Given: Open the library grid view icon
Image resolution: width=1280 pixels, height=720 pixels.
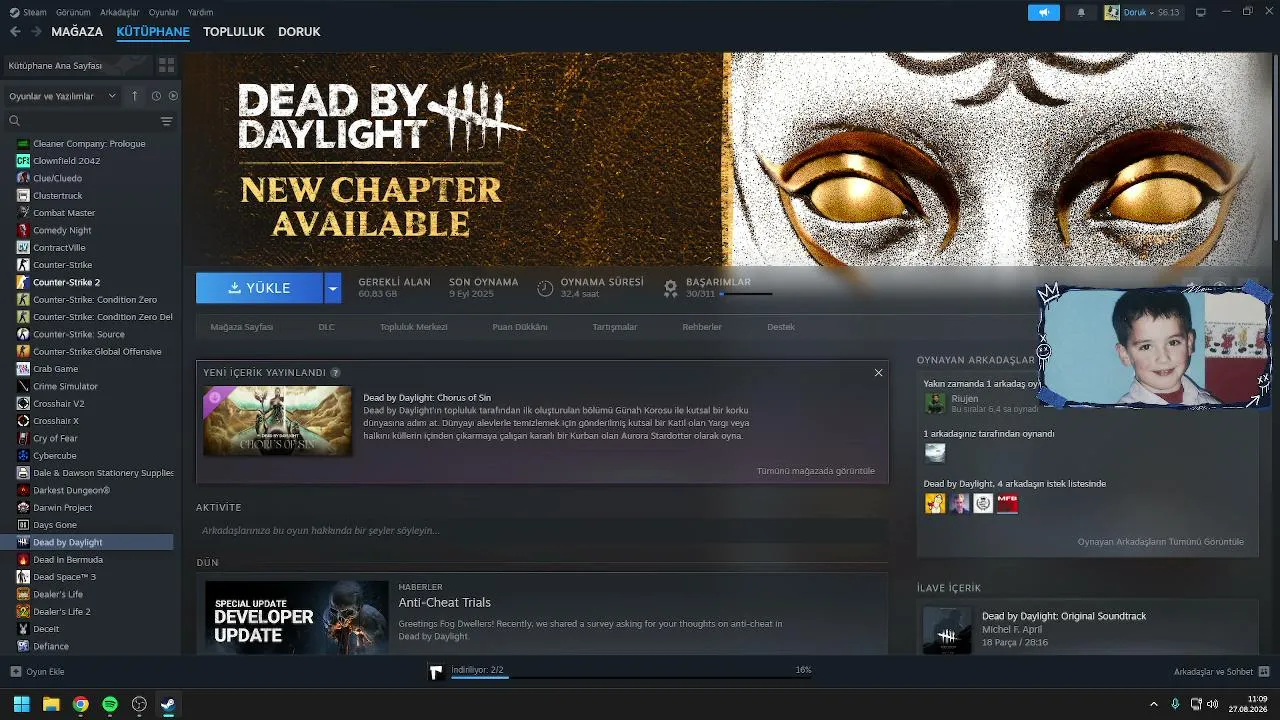Looking at the screenshot, I should point(166,65).
